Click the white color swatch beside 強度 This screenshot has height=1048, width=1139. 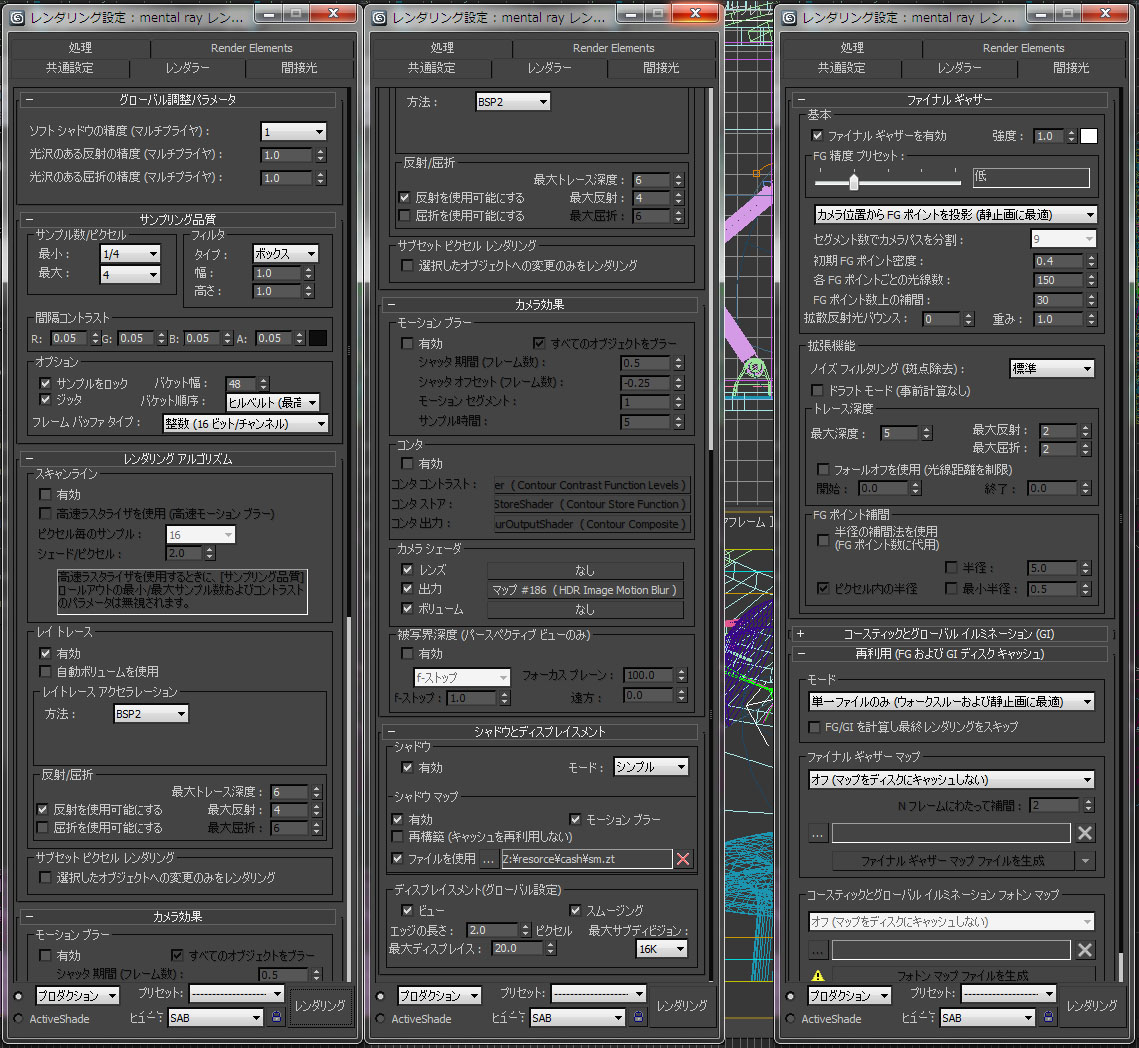click(1088, 136)
